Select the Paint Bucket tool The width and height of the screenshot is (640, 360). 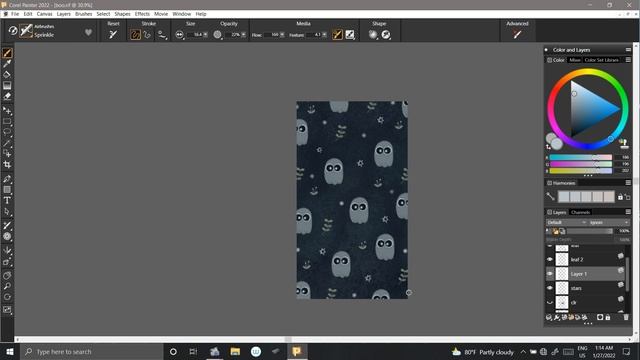tap(7, 74)
